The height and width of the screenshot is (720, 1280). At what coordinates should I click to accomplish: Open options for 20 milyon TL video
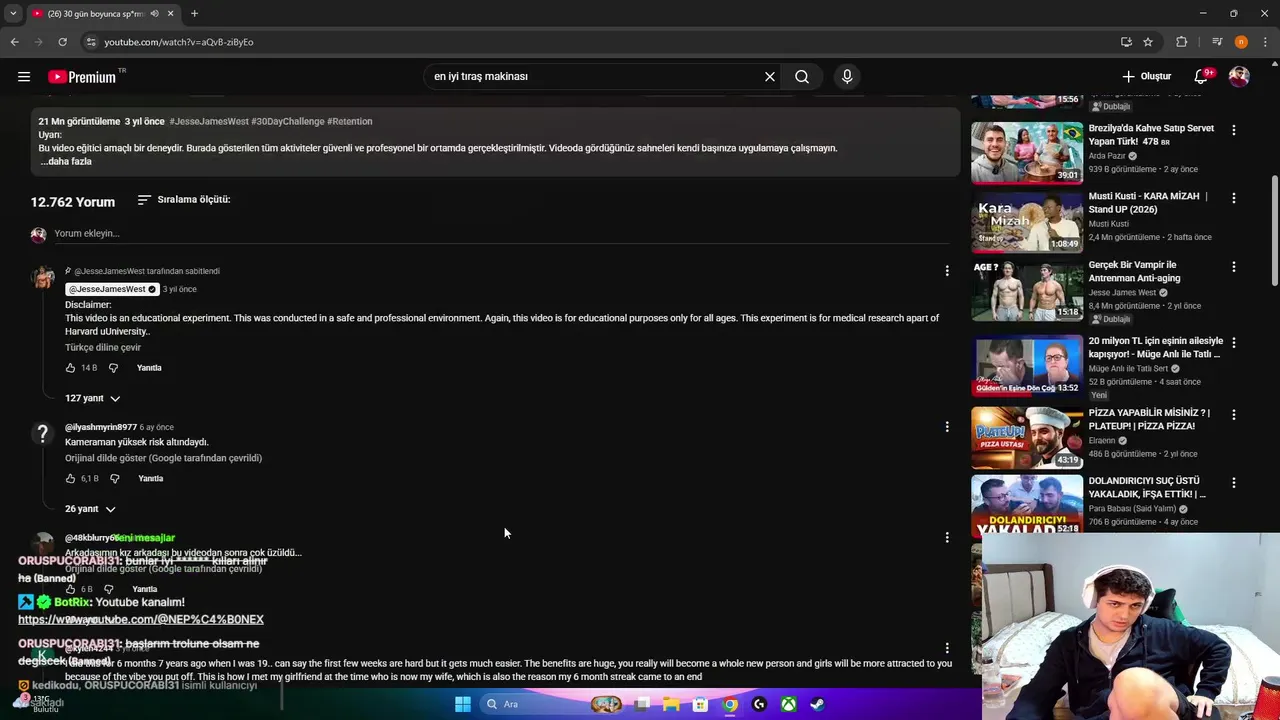pyautogui.click(x=1234, y=342)
